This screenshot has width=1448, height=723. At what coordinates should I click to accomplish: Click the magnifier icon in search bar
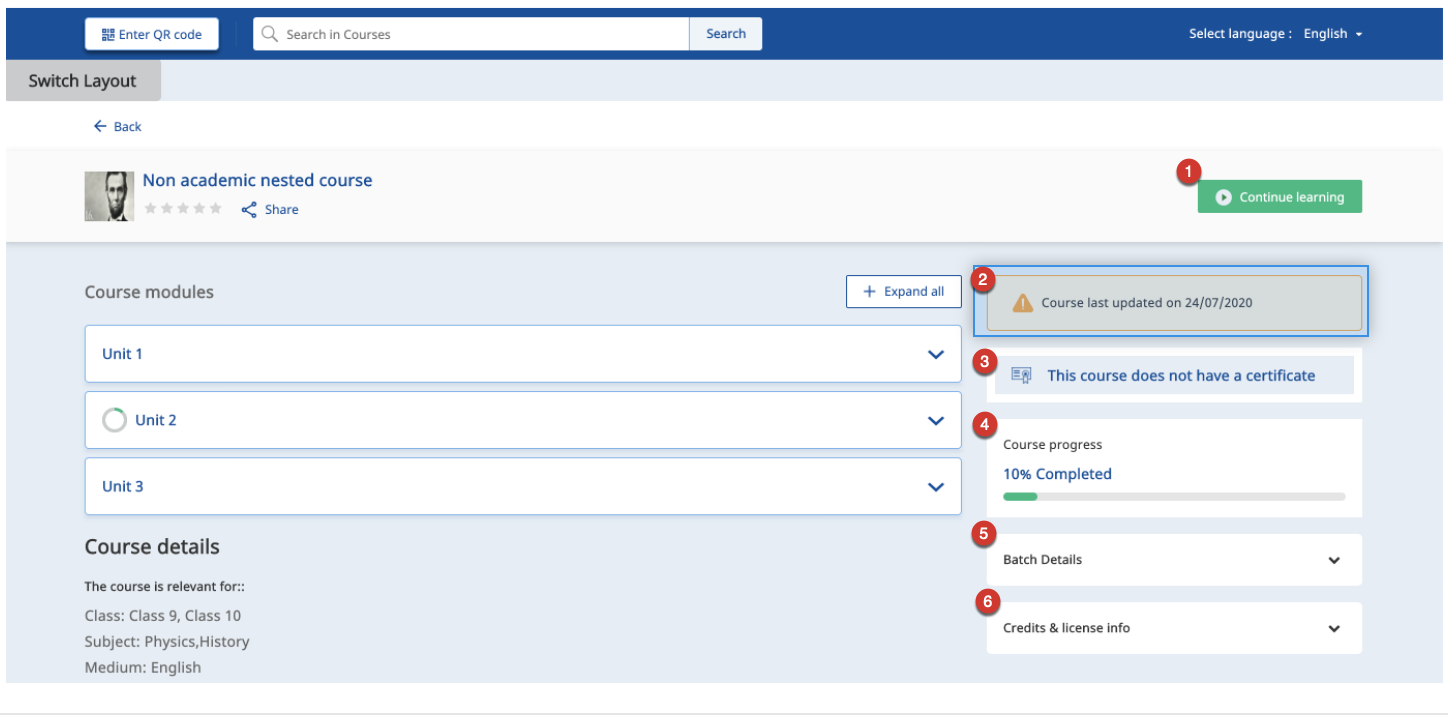click(269, 34)
